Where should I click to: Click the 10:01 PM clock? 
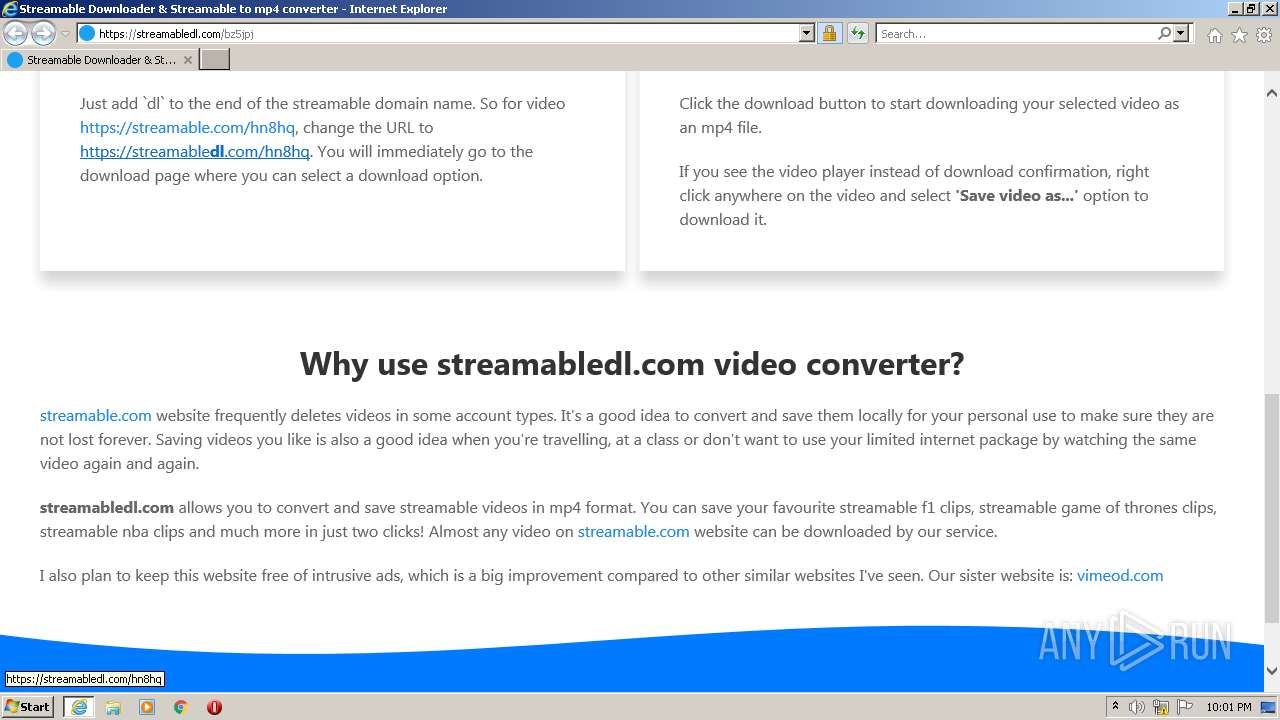tap(1229, 707)
